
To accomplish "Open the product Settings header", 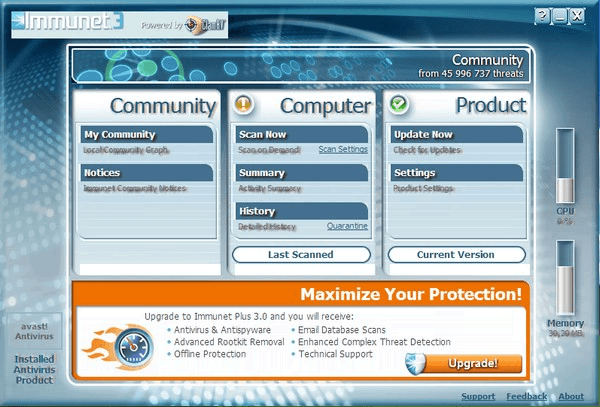I will (x=457, y=173).
